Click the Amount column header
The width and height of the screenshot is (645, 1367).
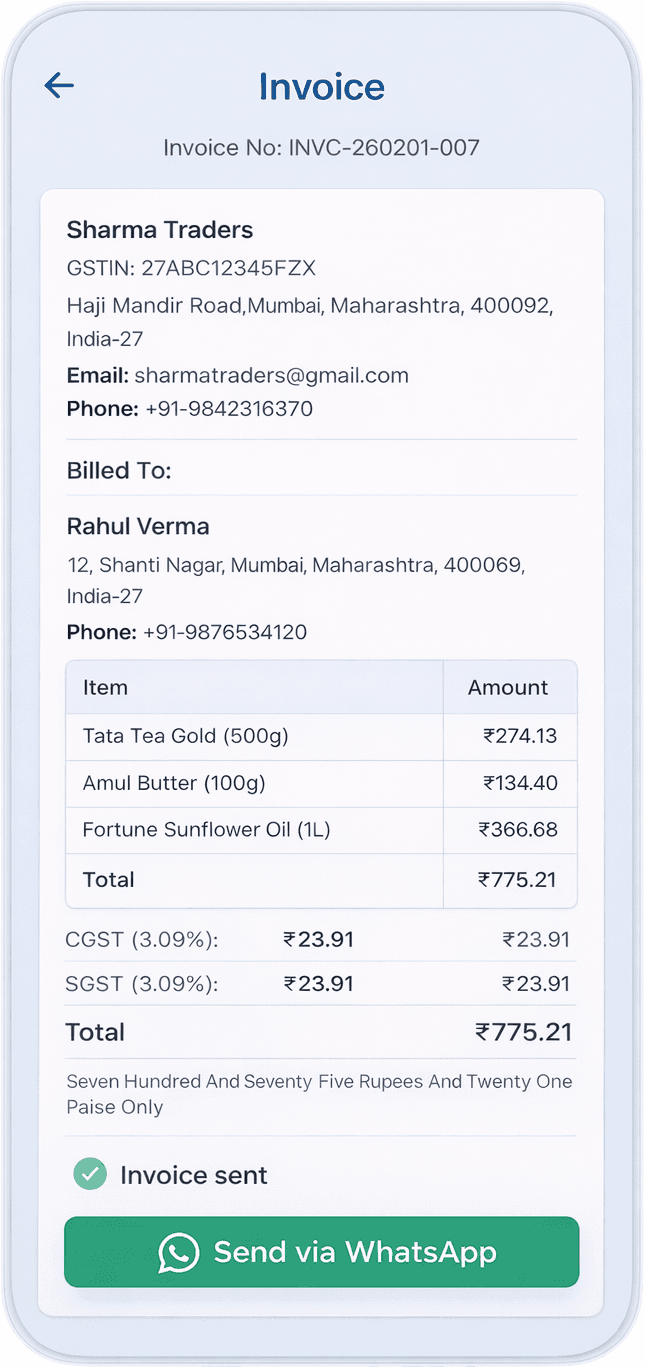point(508,688)
